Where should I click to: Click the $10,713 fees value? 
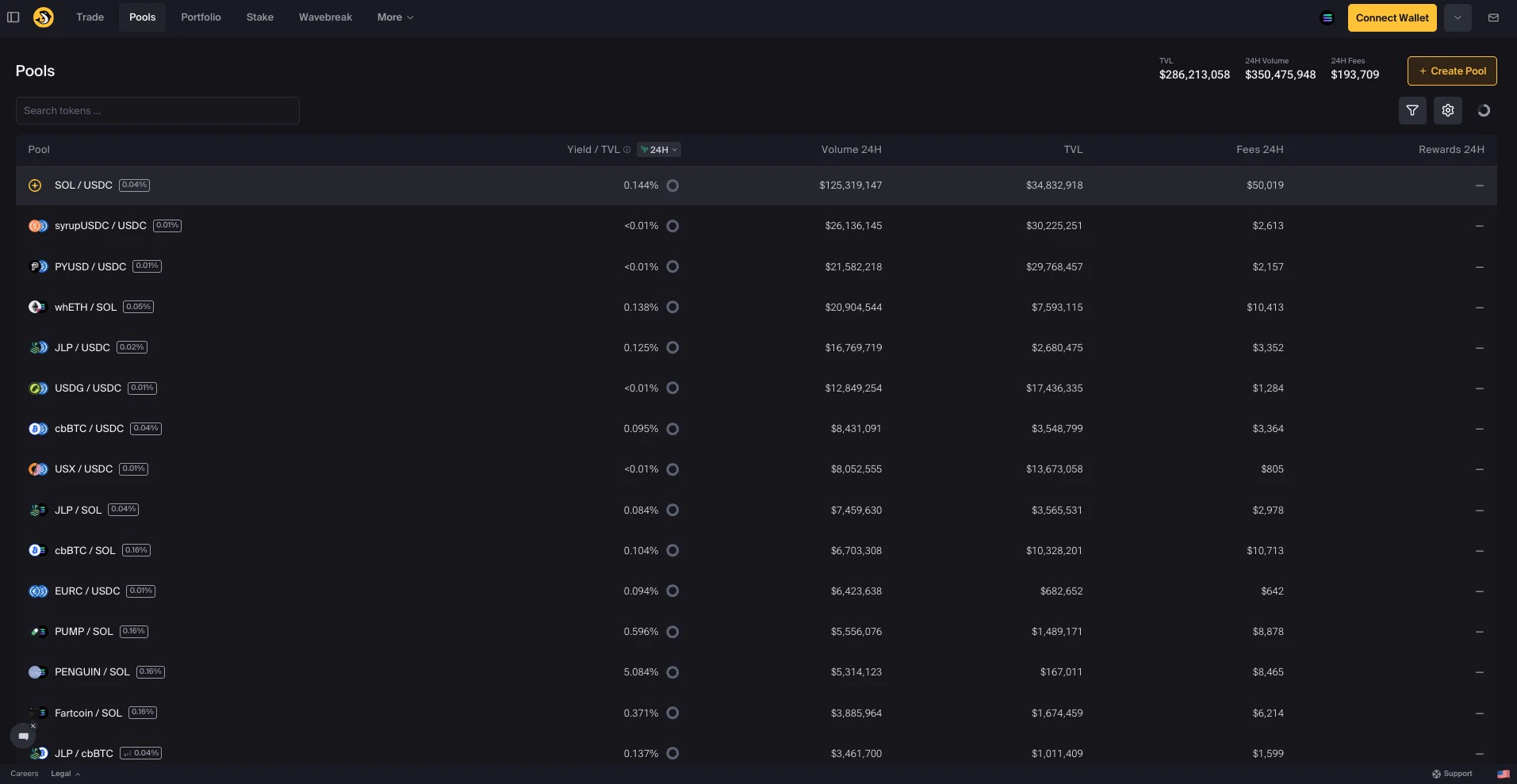tap(1265, 550)
